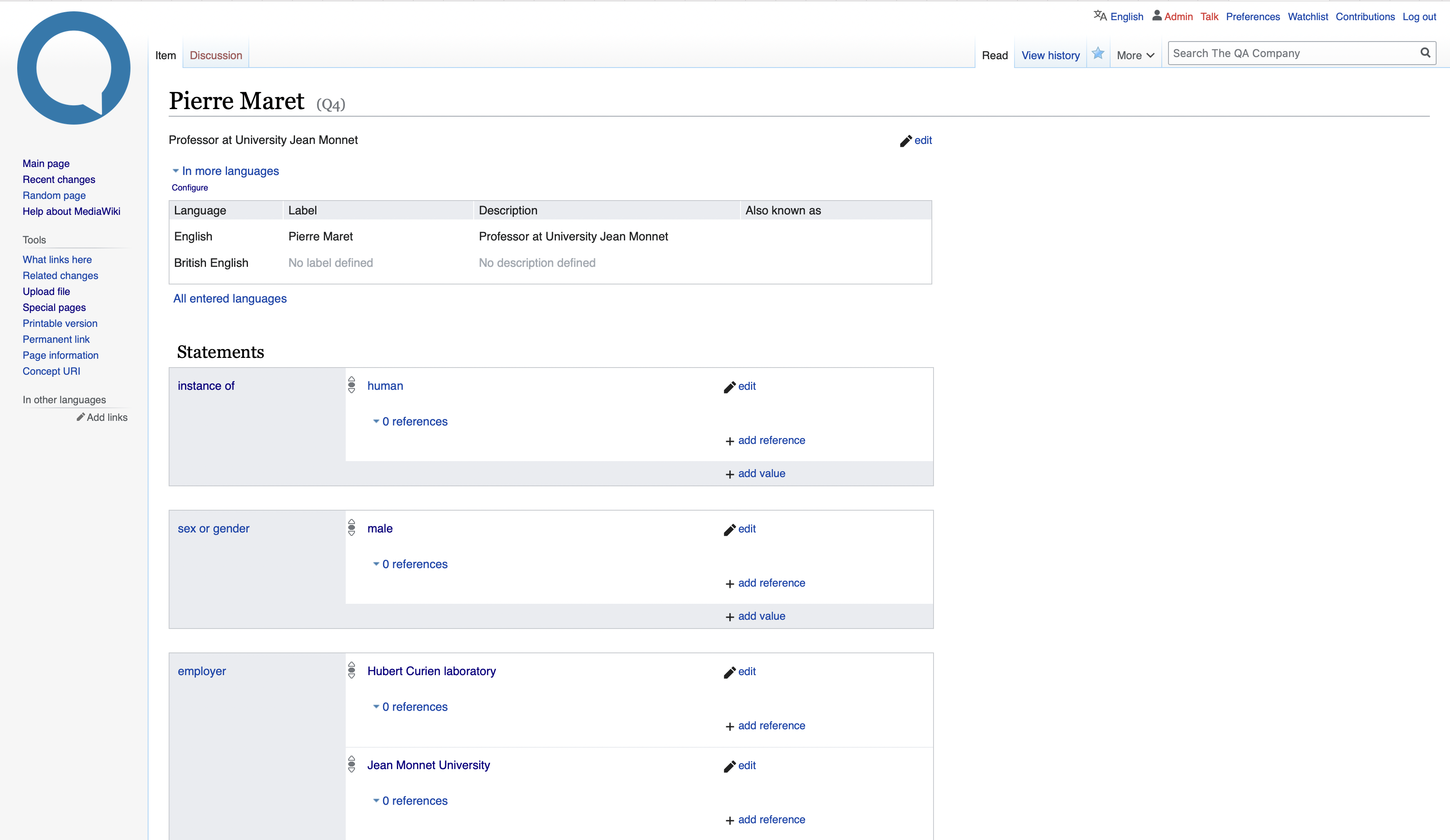Add value to sex or gender

[756, 616]
